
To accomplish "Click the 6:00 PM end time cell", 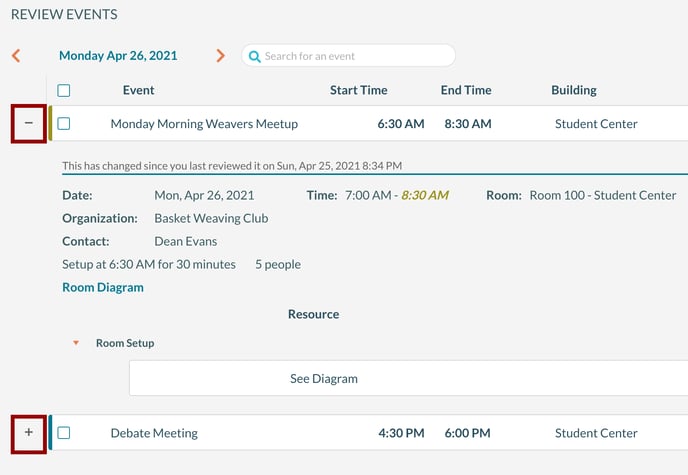I will pos(467,433).
